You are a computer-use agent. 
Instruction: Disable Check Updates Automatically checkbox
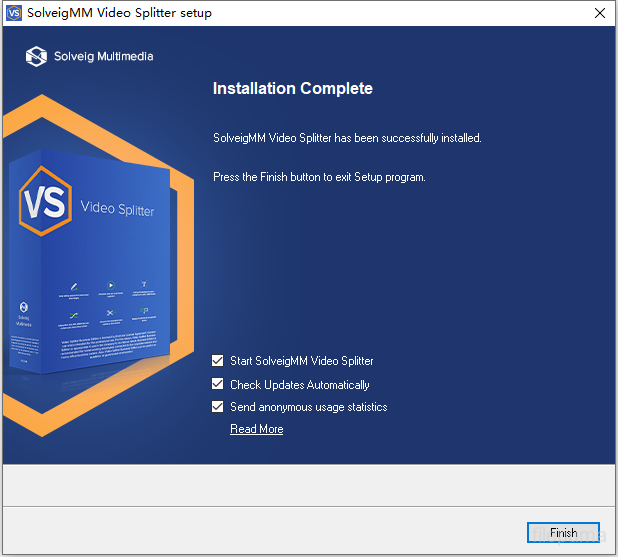click(x=218, y=384)
